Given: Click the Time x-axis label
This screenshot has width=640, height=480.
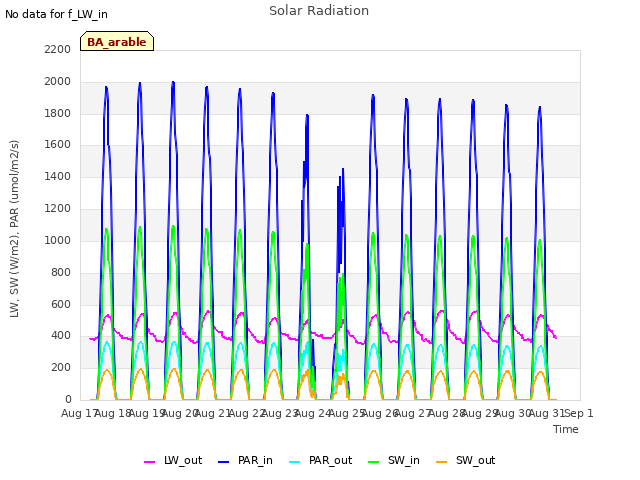Looking at the screenshot, I should coord(566,429).
